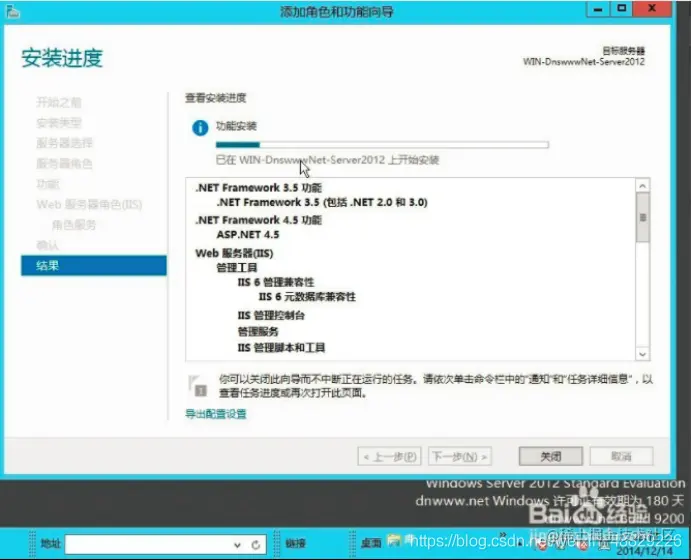Maximize the 添加角色和功能向导 window
This screenshot has width=692, height=560.
(621, 9)
